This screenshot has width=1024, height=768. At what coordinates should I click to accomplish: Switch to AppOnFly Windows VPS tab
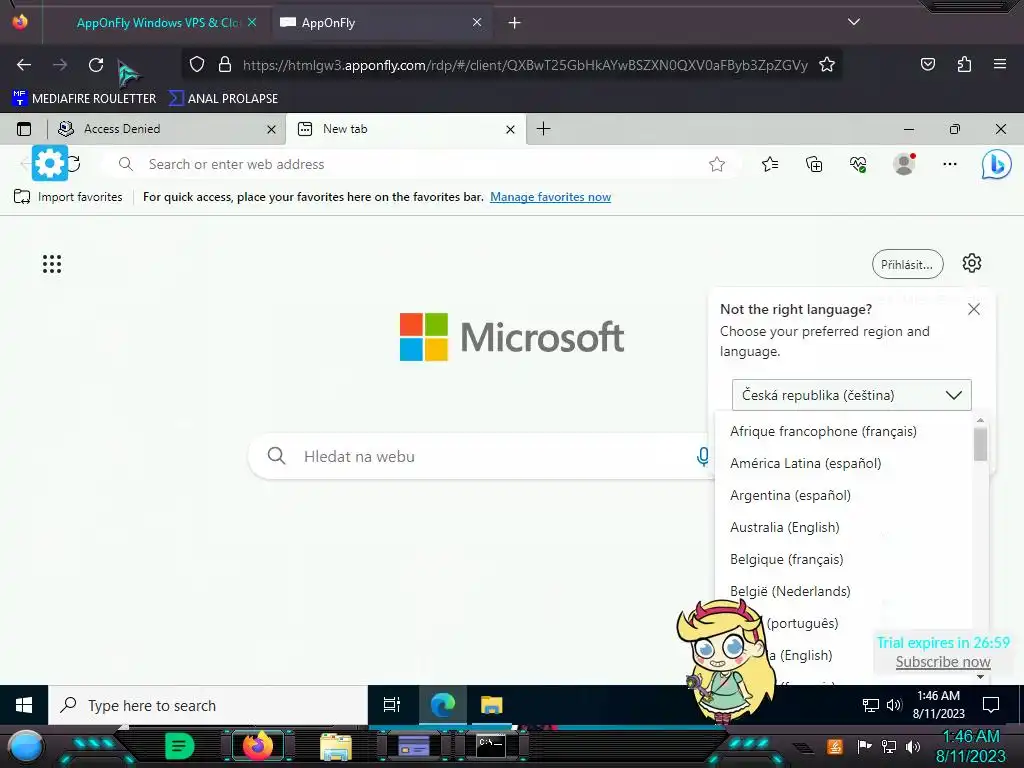pyautogui.click(x=158, y=23)
